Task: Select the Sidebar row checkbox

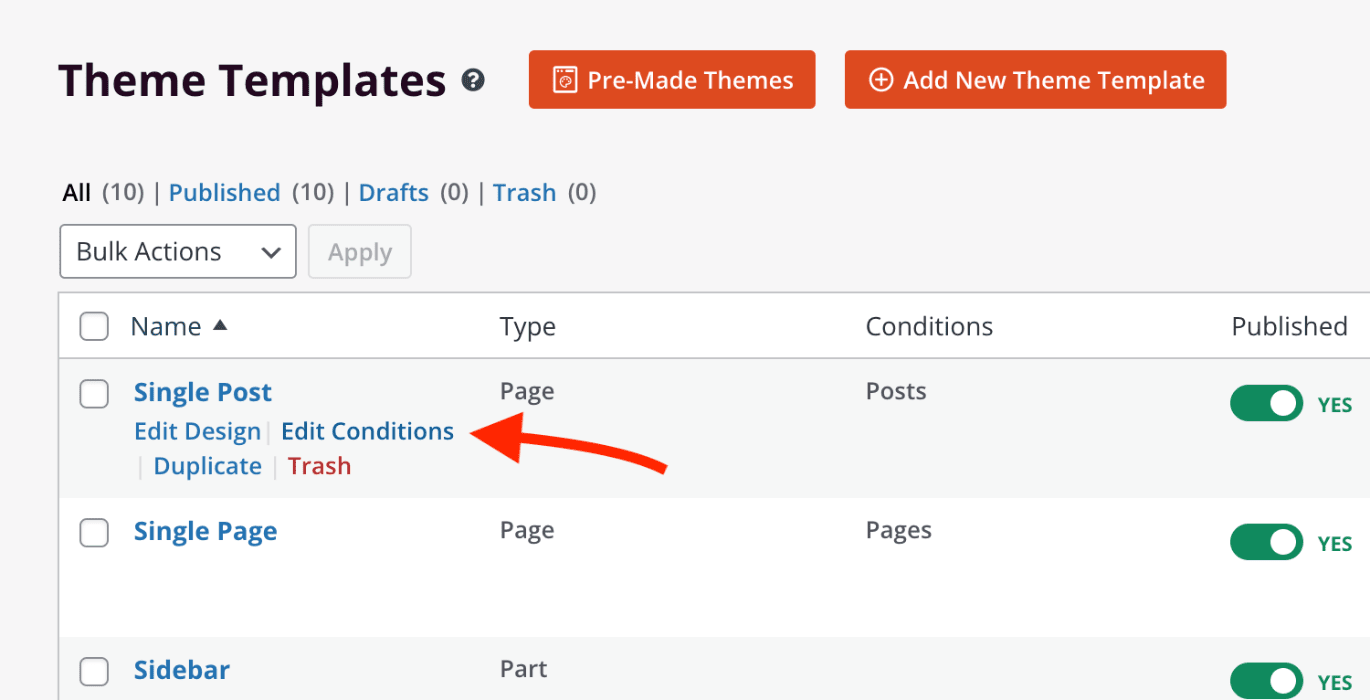Action: [x=94, y=672]
